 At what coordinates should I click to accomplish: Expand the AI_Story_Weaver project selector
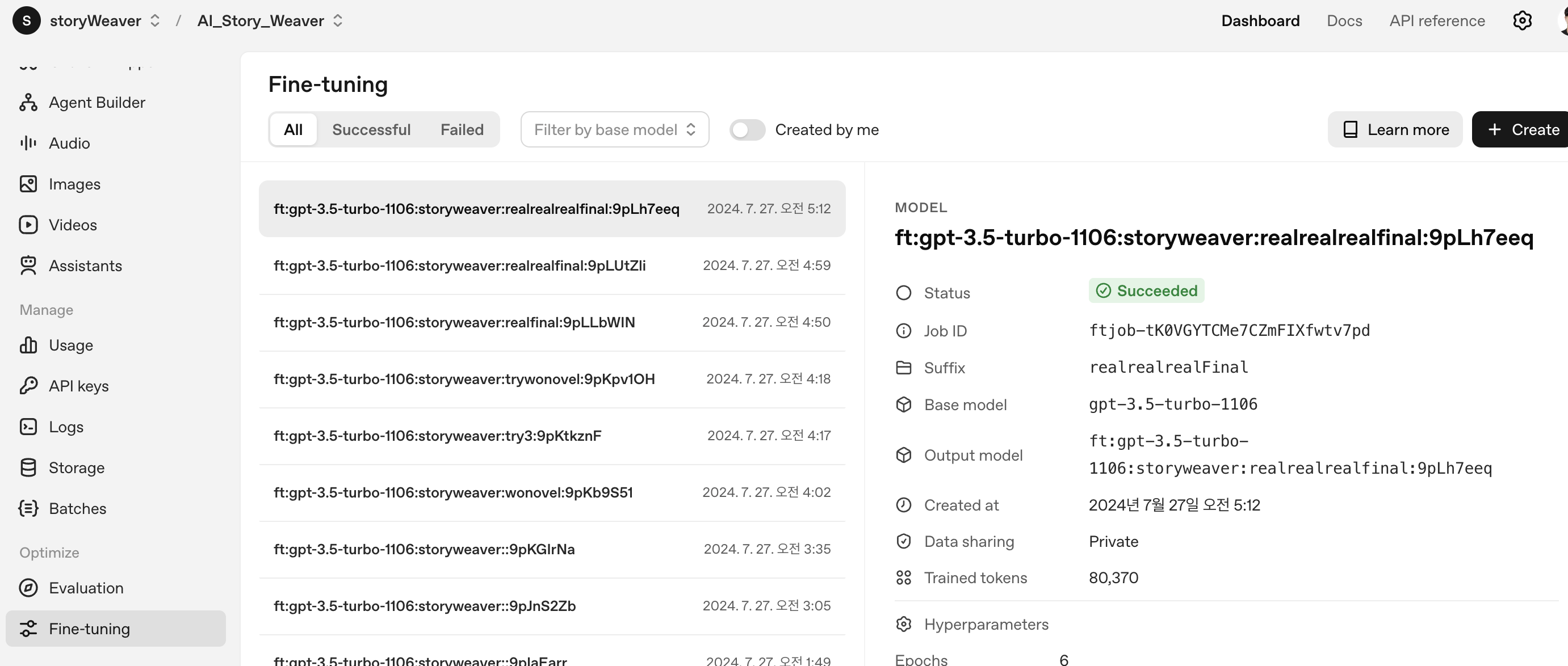point(270,20)
